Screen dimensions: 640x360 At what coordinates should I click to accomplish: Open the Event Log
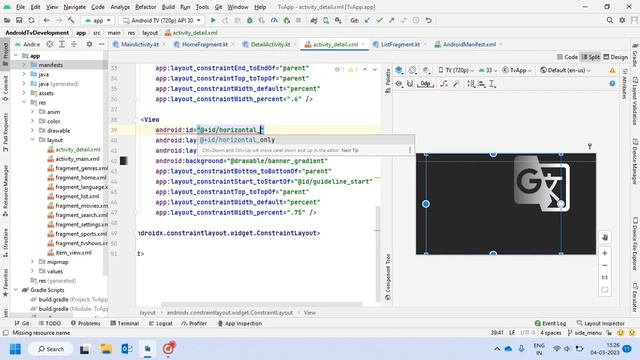(x=550, y=323)
